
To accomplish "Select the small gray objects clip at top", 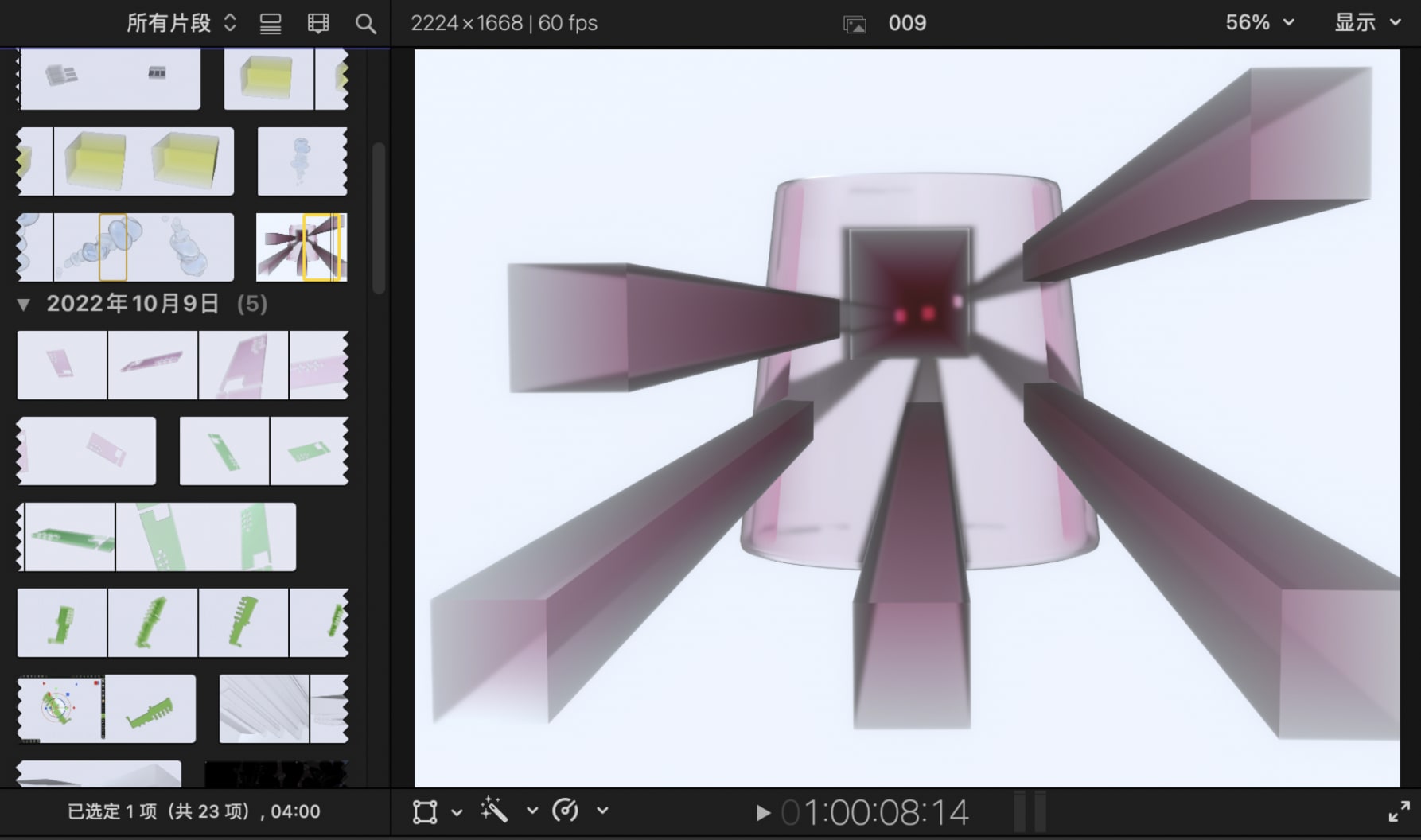I will [109, 78].
